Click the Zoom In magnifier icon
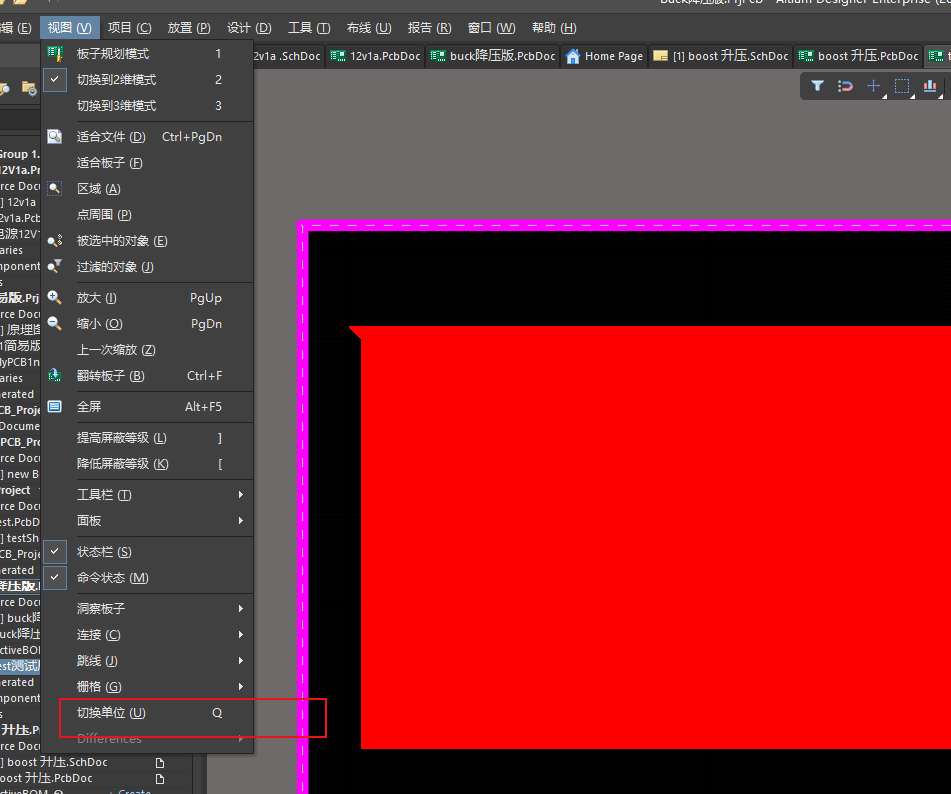 tap(55, 297)
